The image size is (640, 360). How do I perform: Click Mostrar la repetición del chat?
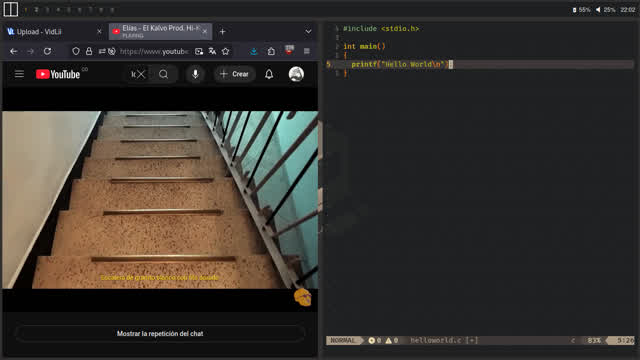pyautogui.click(x=160, y=333)
